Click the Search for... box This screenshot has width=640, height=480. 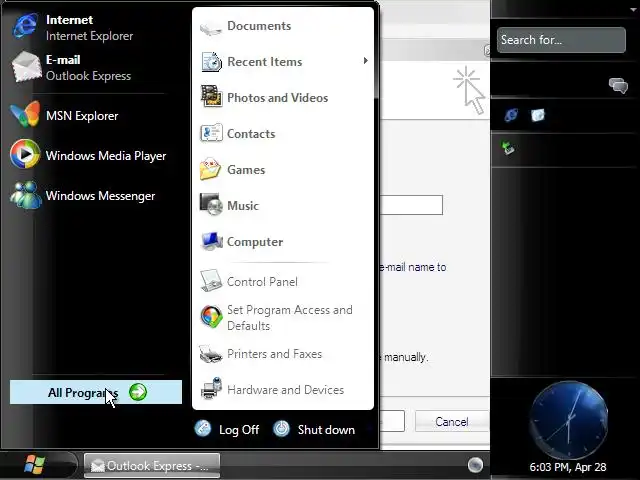[x=561, y=40]
